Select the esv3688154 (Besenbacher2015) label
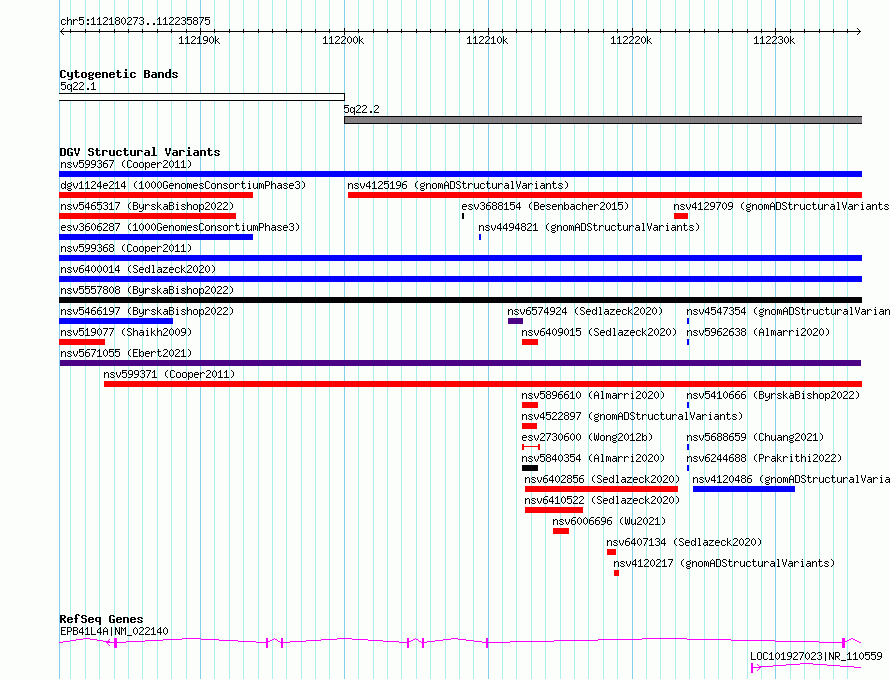Screen dimensions: 890x679 pyautogui.click(x=545, y=206)
